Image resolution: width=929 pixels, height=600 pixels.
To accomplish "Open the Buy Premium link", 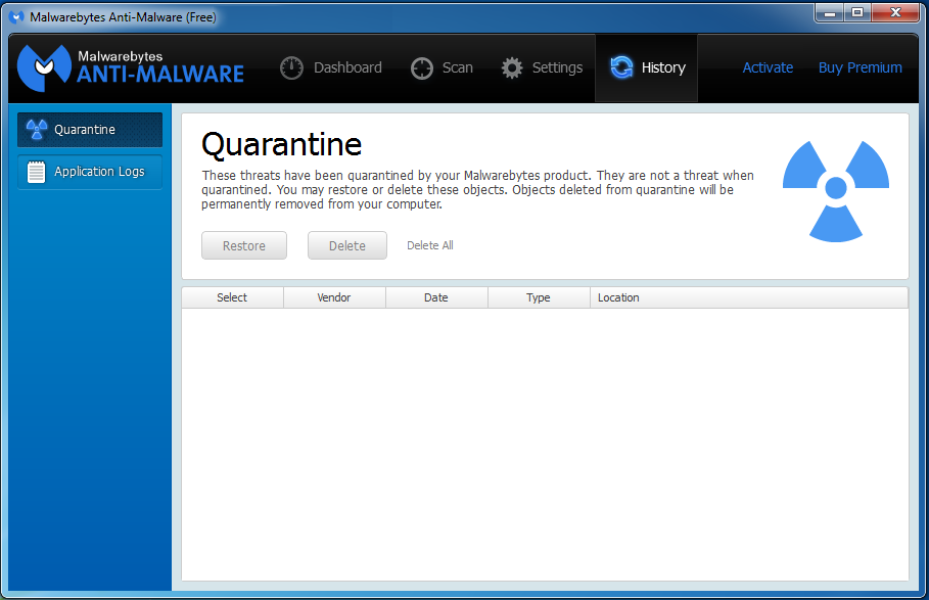I will click(860, 68).
